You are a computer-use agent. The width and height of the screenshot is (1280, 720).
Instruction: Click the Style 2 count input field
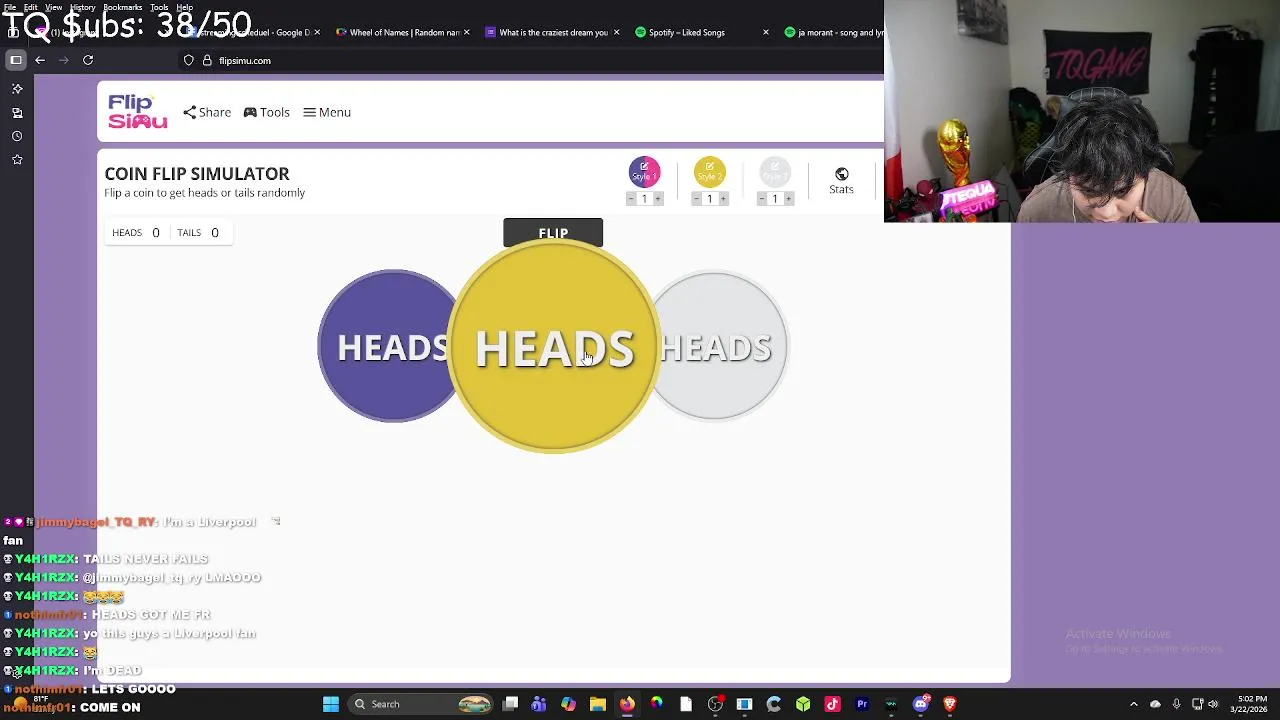[x=710, y=199]
